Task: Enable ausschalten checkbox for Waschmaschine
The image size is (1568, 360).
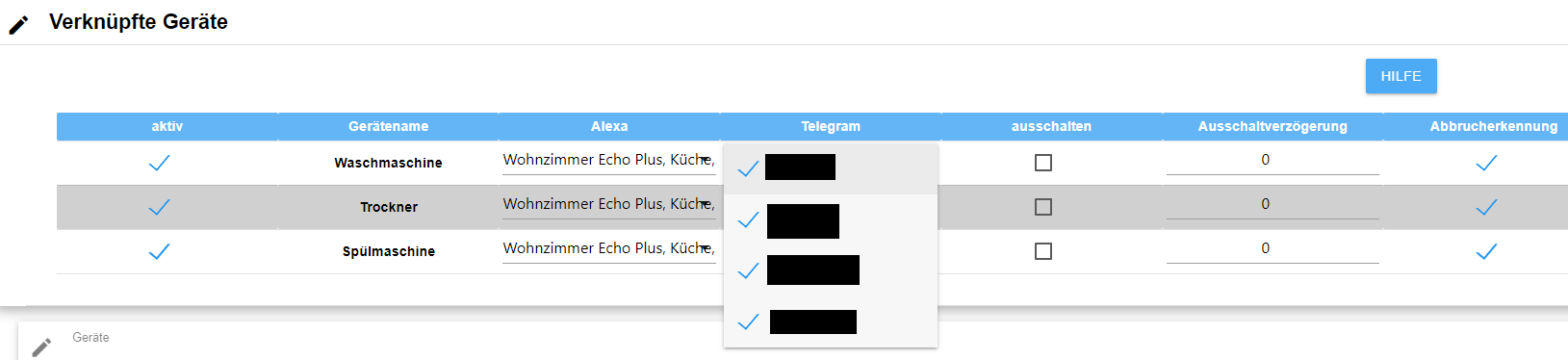Action: click(1043, 163)
